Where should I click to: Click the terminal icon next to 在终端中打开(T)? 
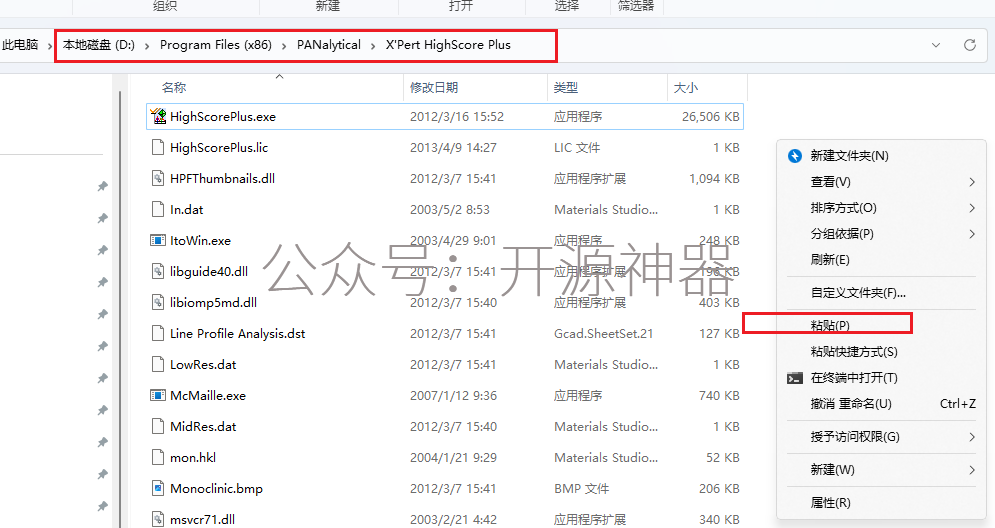(x=794, y=378)
